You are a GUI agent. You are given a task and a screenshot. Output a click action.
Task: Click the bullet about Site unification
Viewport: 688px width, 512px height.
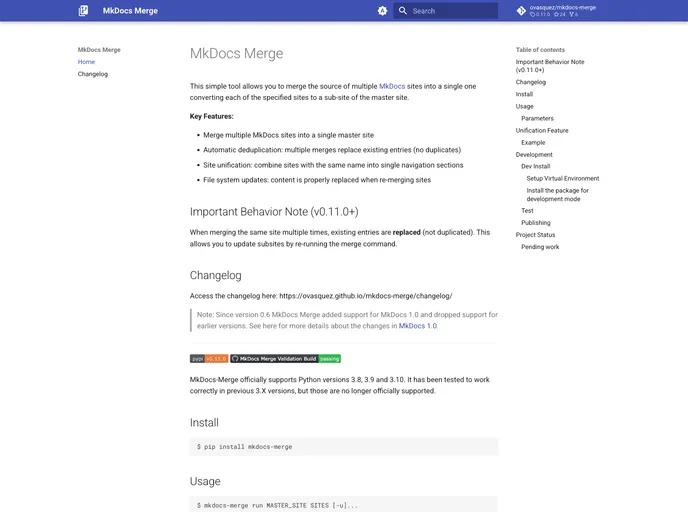click(x=333, y=165)
